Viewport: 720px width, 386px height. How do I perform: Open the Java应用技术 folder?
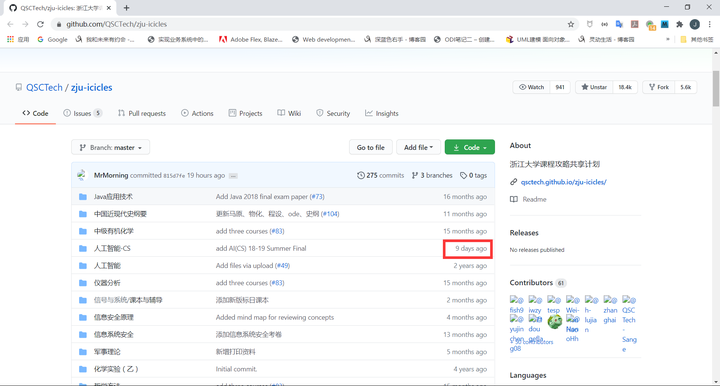(113, 197)
